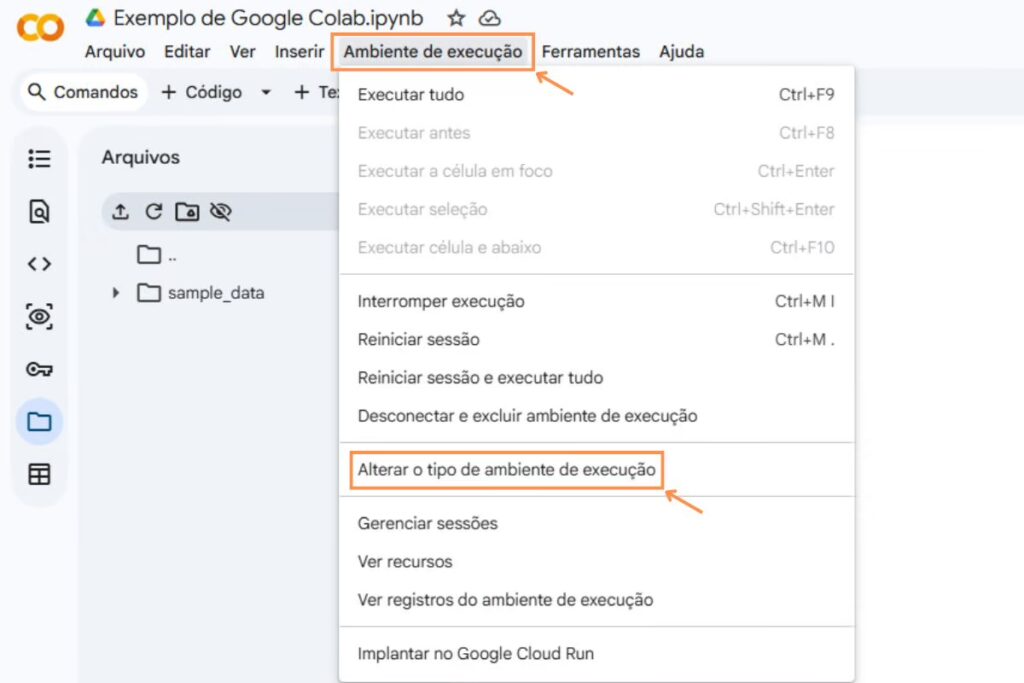
Task: Open the Ferramentas menu
Action: 591,51
